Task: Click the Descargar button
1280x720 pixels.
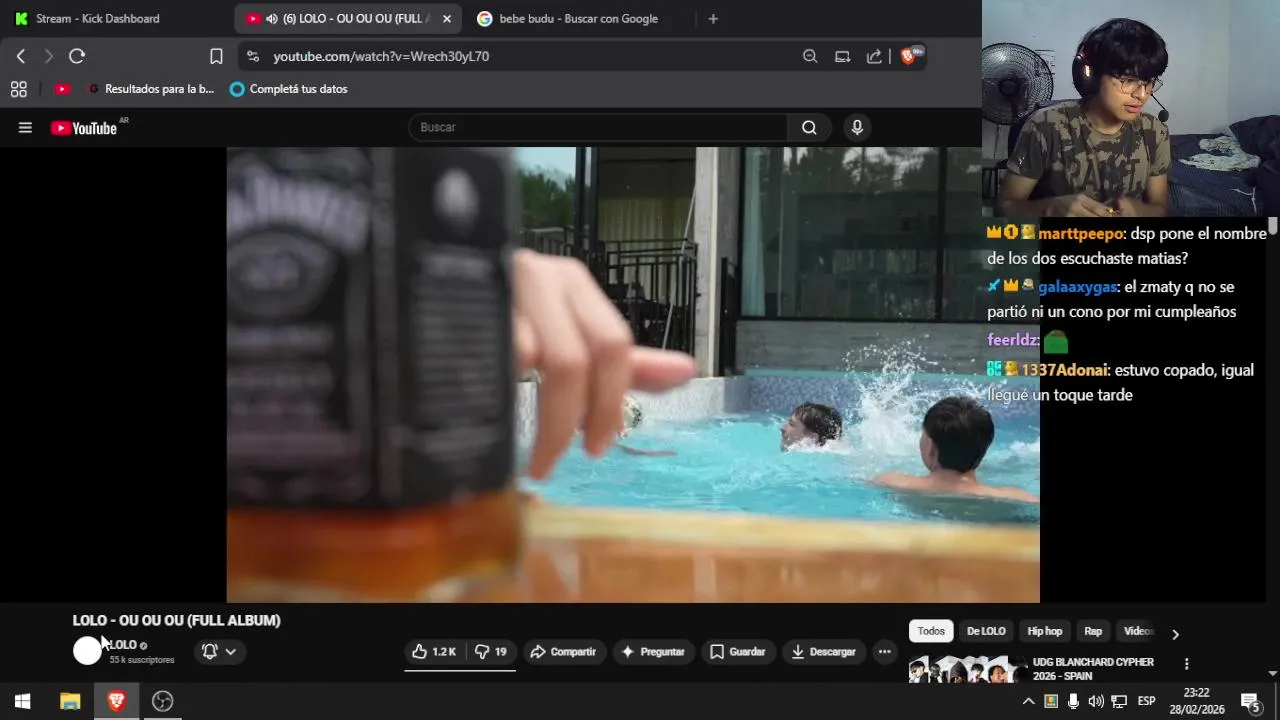Action: tap(824, 651)
